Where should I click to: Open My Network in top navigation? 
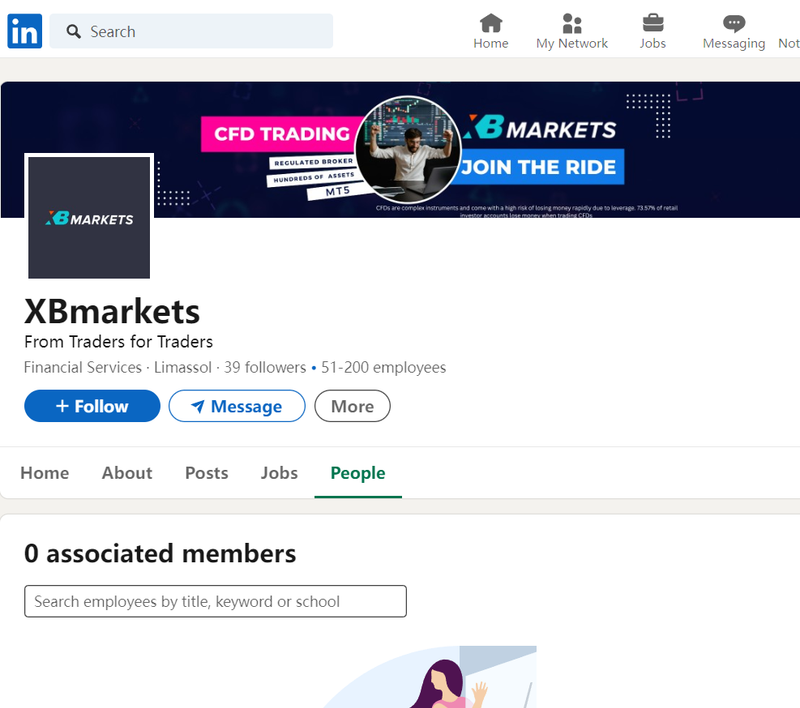[x=571, y=31]
